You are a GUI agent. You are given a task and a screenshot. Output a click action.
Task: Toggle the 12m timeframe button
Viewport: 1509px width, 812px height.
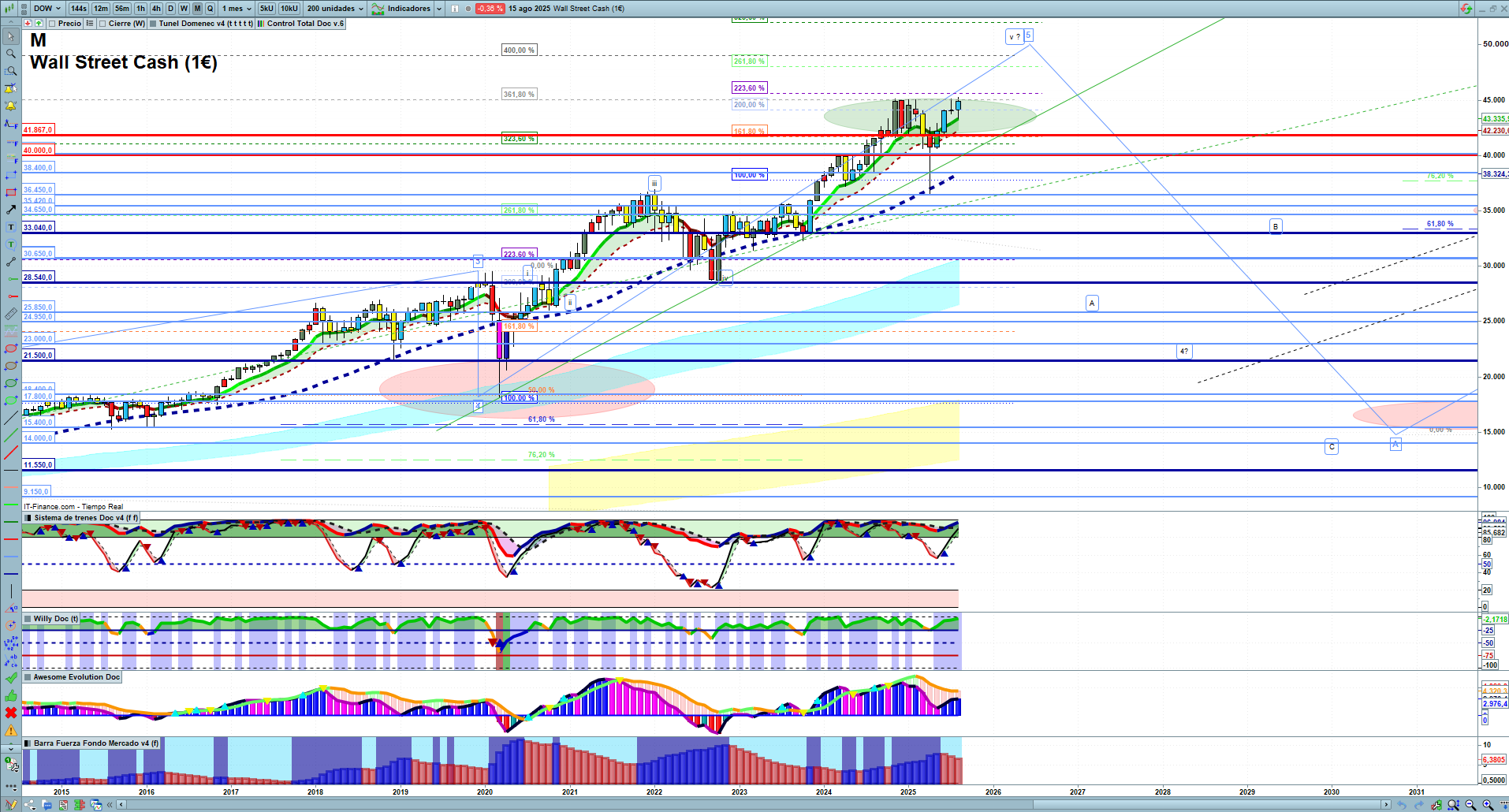(x=100, y=9)
